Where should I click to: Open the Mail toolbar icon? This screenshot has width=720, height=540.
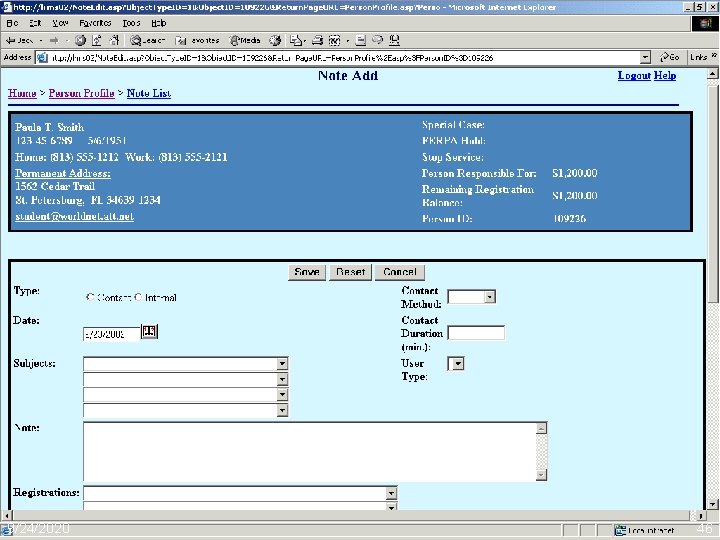(297, 40)
